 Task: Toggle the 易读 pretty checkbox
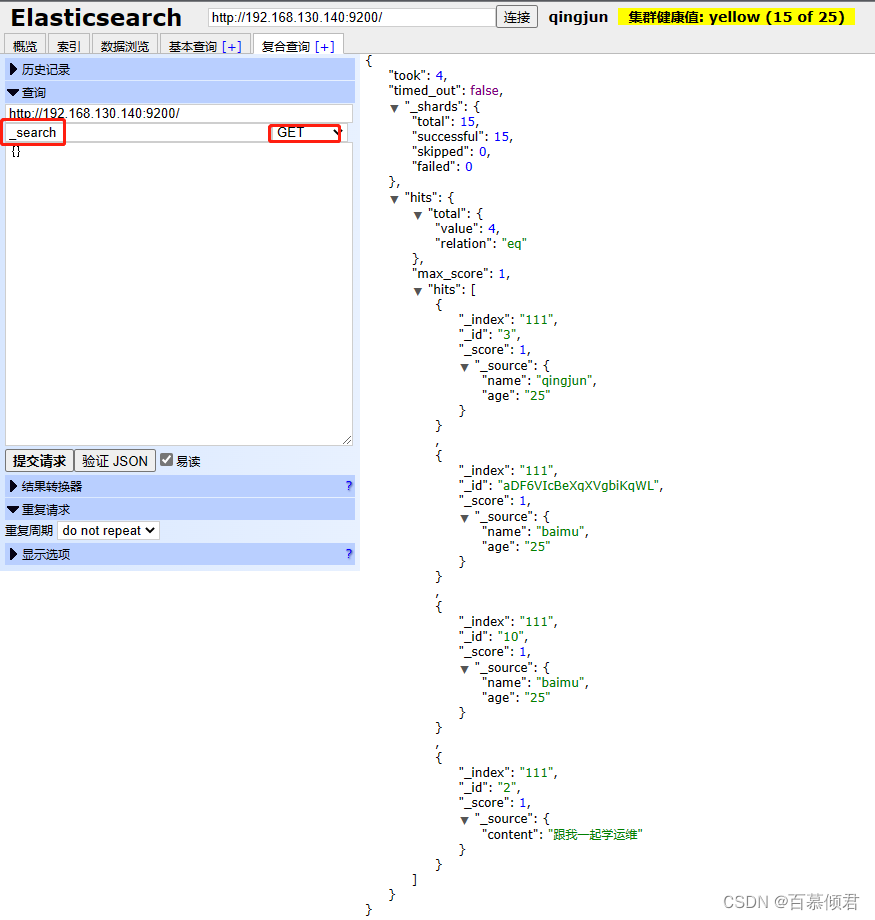(167, 459)
